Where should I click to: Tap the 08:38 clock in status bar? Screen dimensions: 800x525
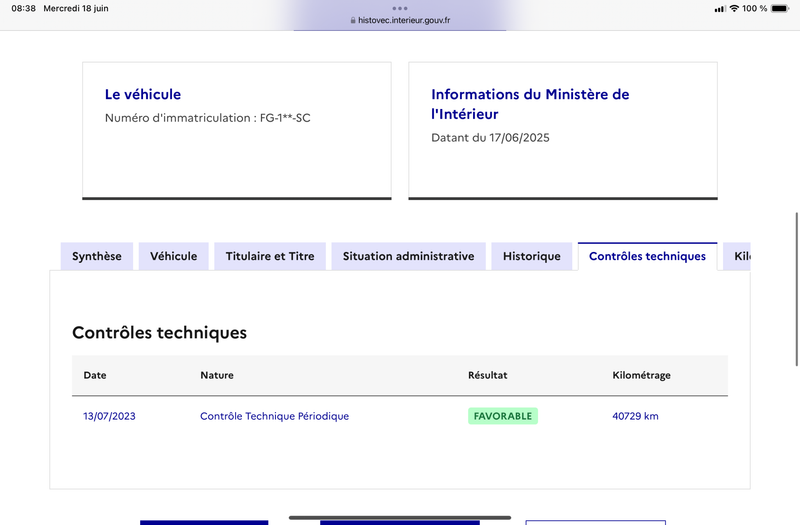pos(23,8)
